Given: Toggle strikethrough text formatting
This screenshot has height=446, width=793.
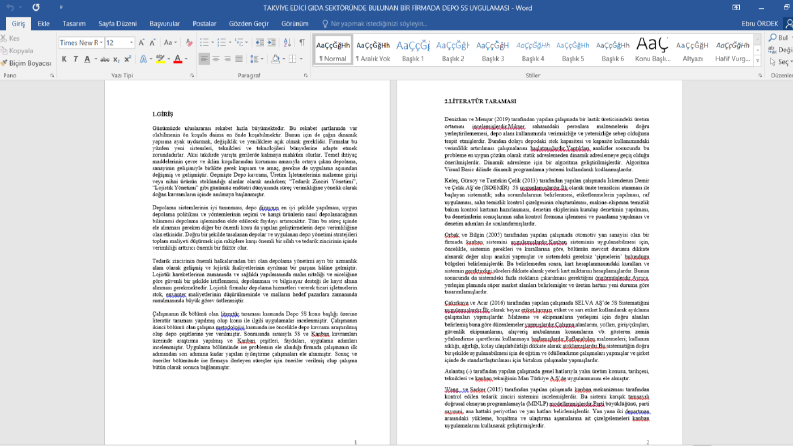Looking at the screenshot, I should 105,59.
